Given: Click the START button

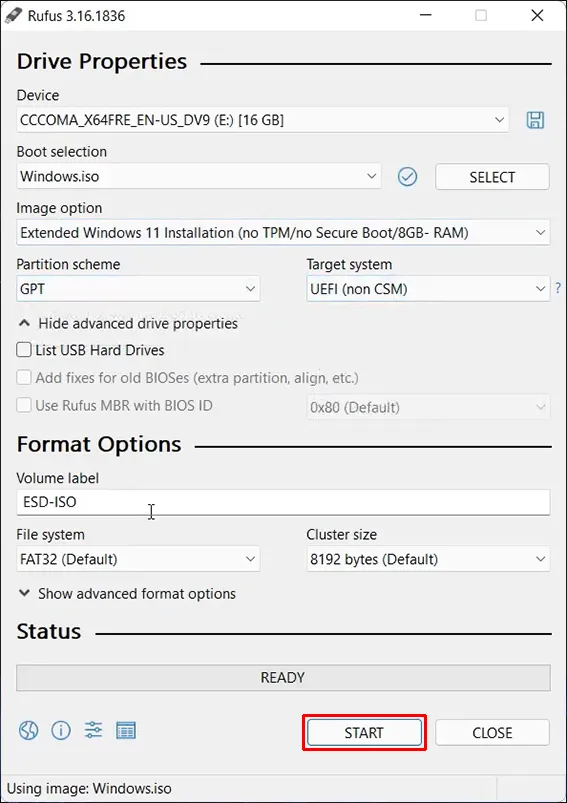Looking at the screenshot, I should tap(364, 733).
